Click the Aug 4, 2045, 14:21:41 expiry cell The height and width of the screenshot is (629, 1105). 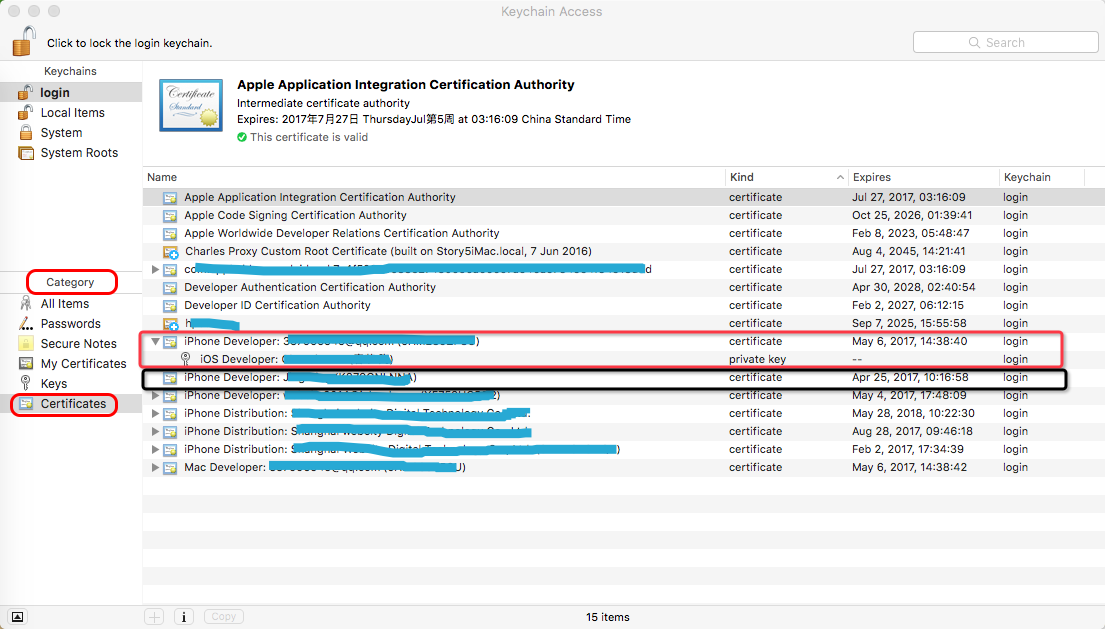908,251
